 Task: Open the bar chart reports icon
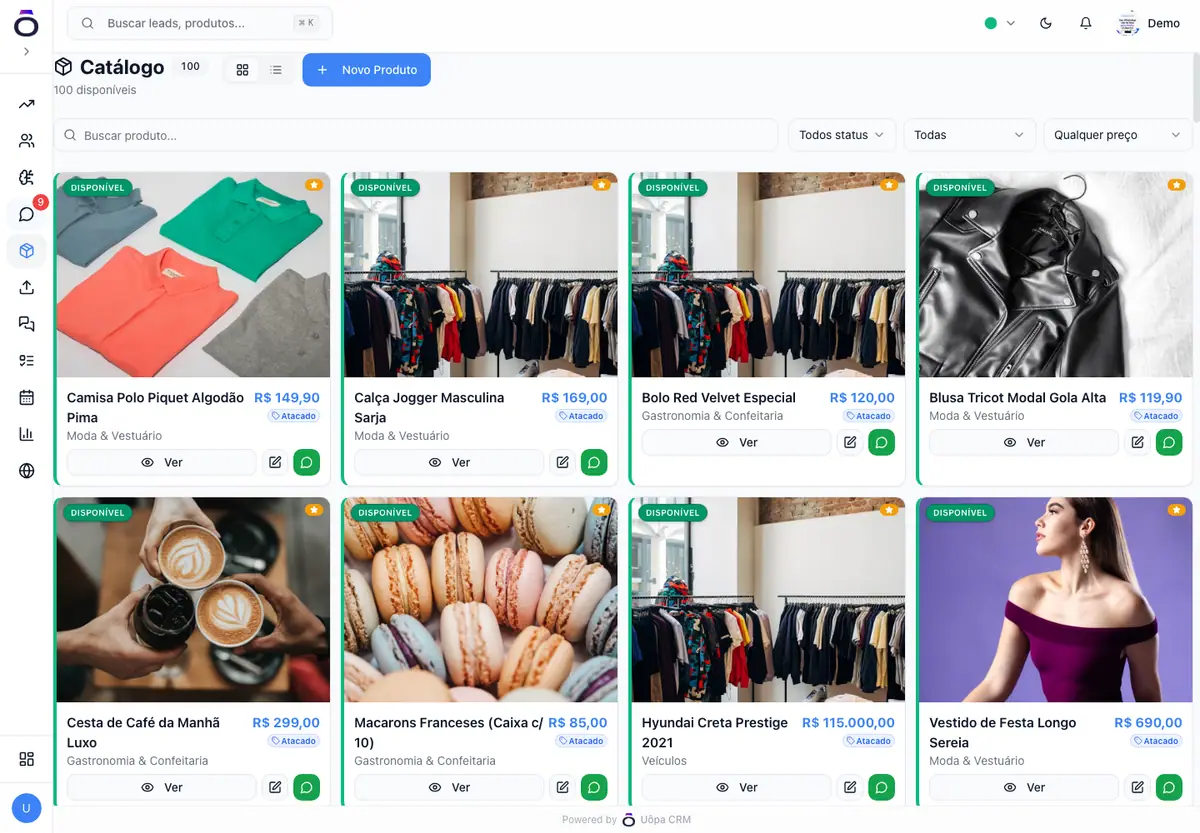tap(27, 434)
